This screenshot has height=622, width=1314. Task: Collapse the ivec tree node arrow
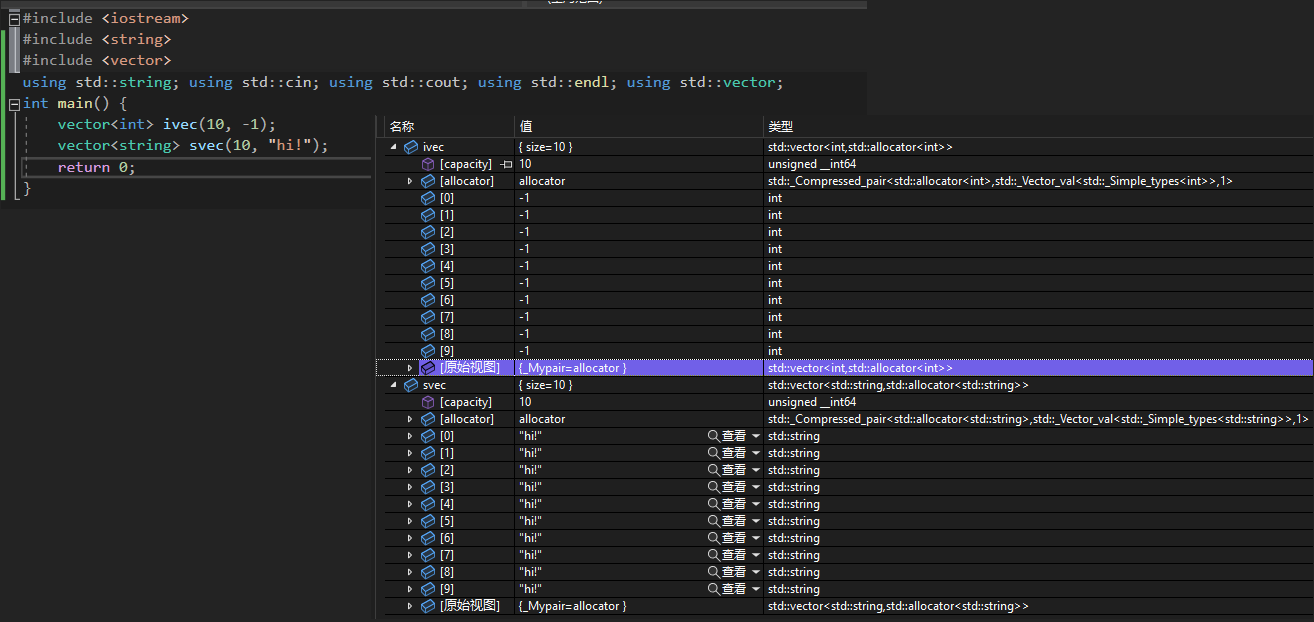pyautogui.click(x=393, y=147)
